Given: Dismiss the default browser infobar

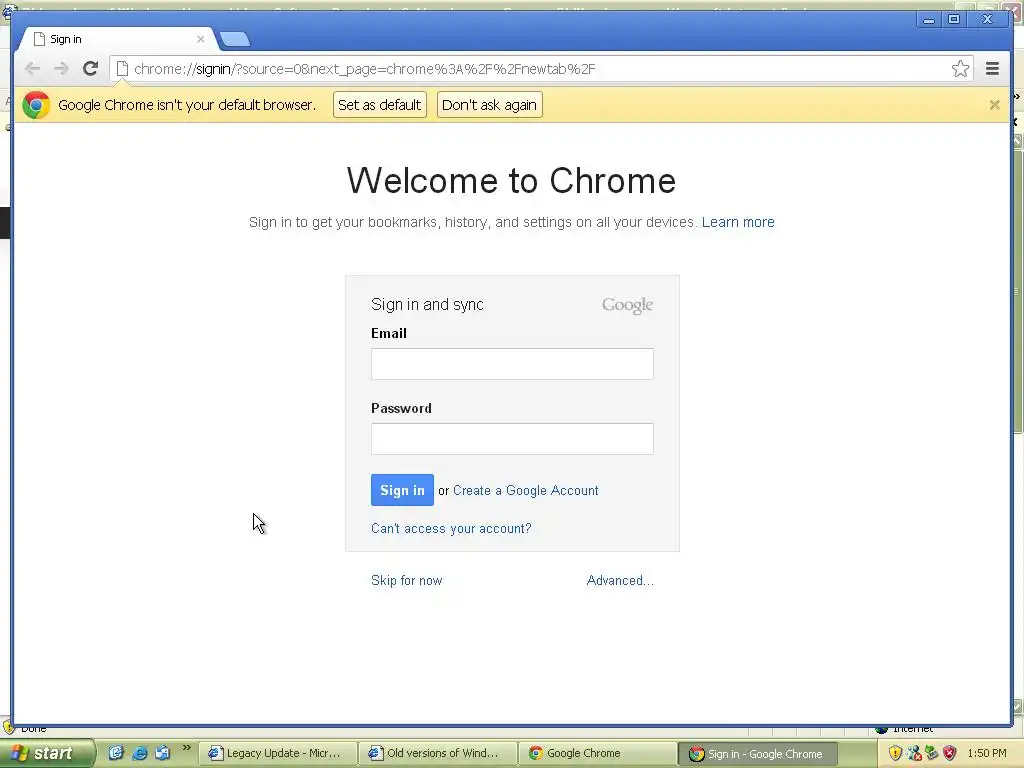Looking at the screenshot, I should 994,104.
